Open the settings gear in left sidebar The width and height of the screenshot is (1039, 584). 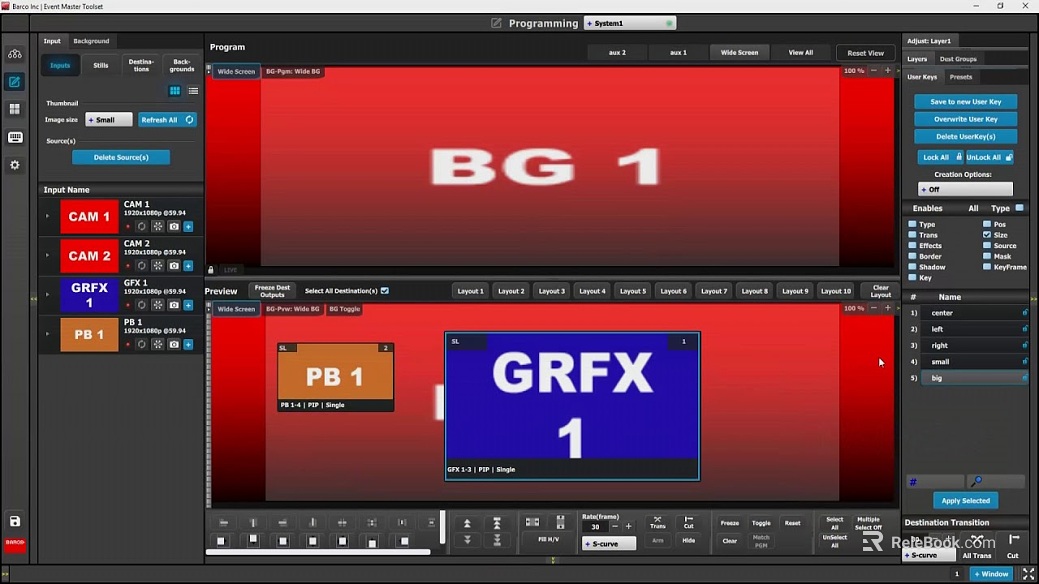(14, 165)
